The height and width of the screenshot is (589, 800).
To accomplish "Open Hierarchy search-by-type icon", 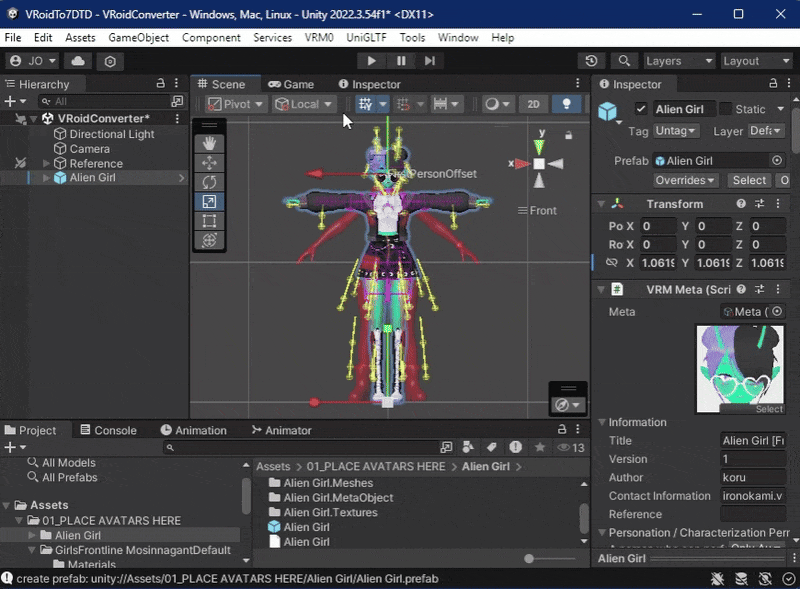I will 177,101.
